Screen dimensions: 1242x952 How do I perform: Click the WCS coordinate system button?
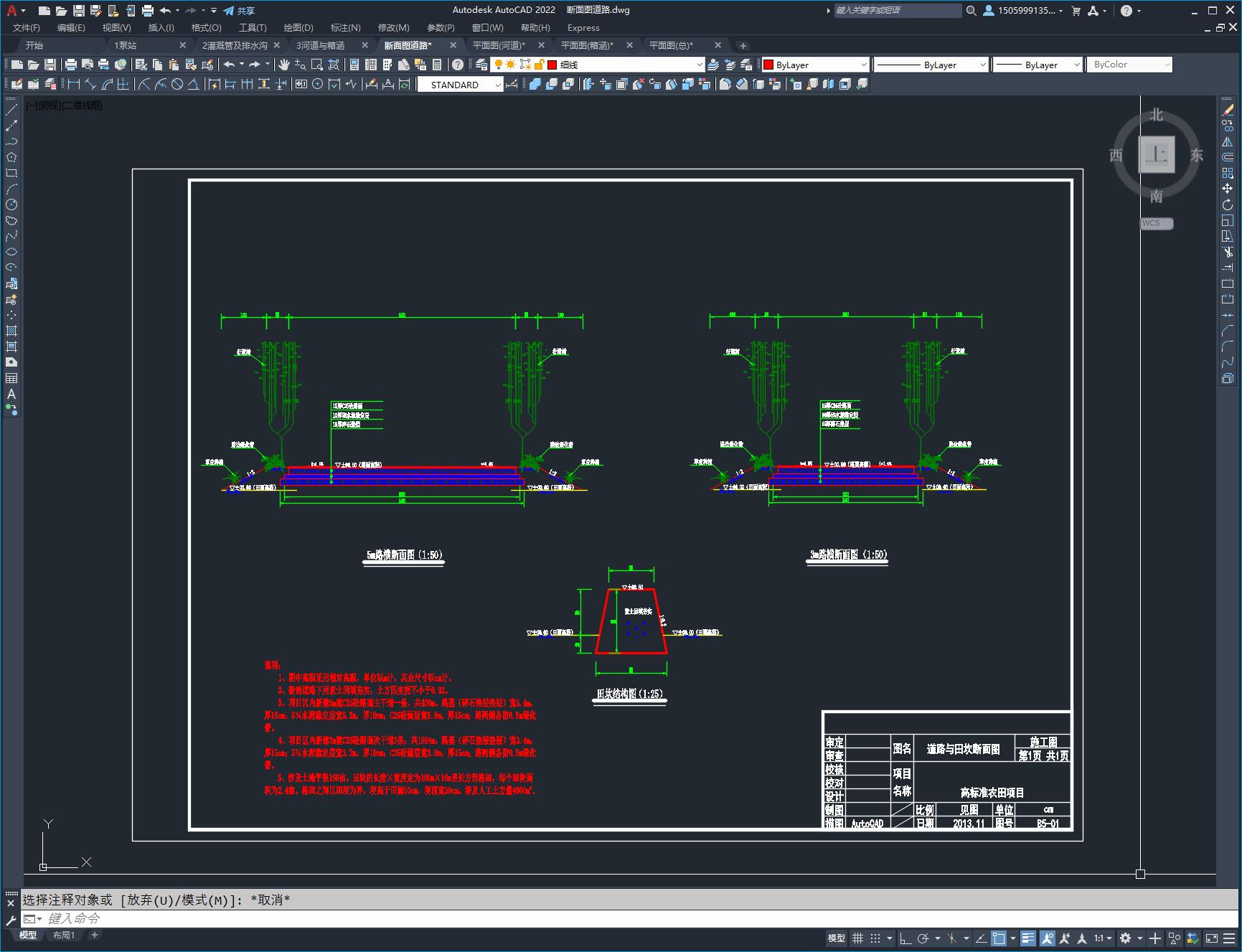(1157, 223)
